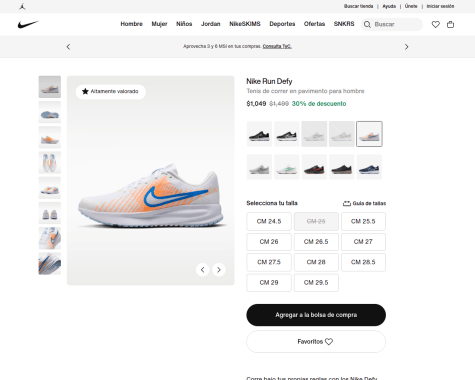This screenshot has width=475, height=380.
Task: Click the star icon in Altamente valorado badge
Action: tap(85, 91)
